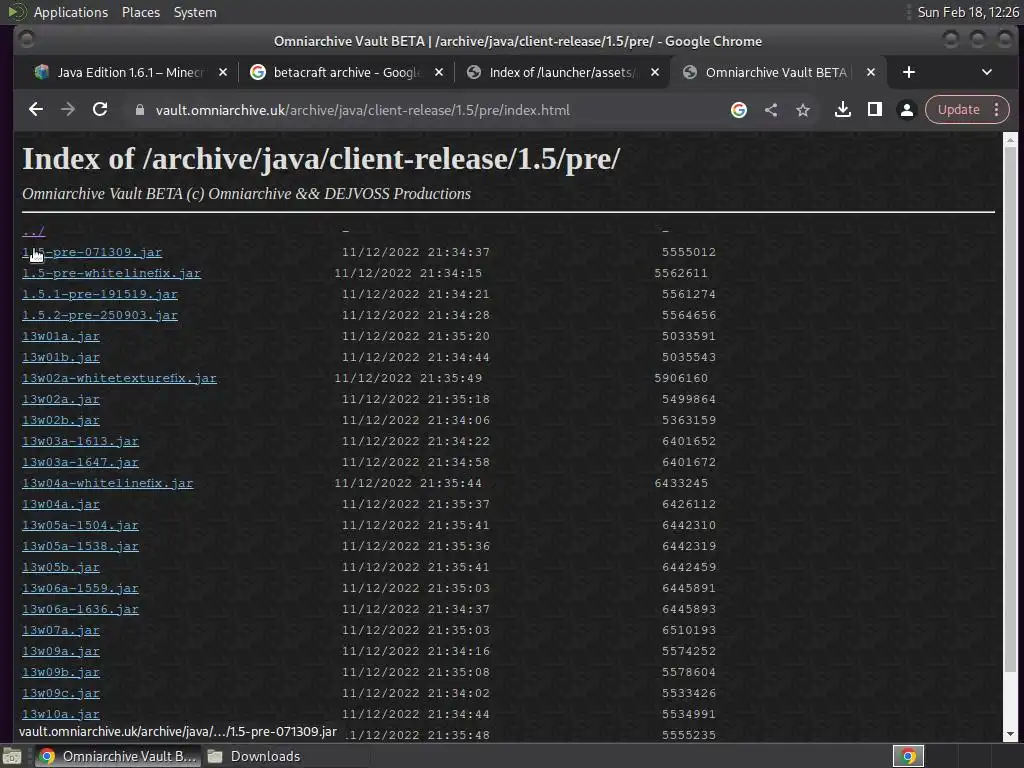Download 1.5-pre-071309.jar

click(92, 252)
